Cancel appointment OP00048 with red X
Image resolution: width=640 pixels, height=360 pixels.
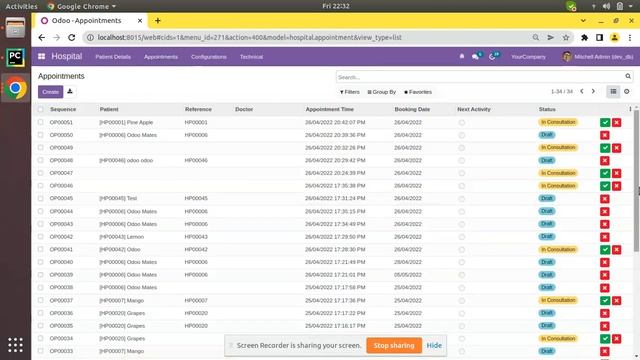605,160
